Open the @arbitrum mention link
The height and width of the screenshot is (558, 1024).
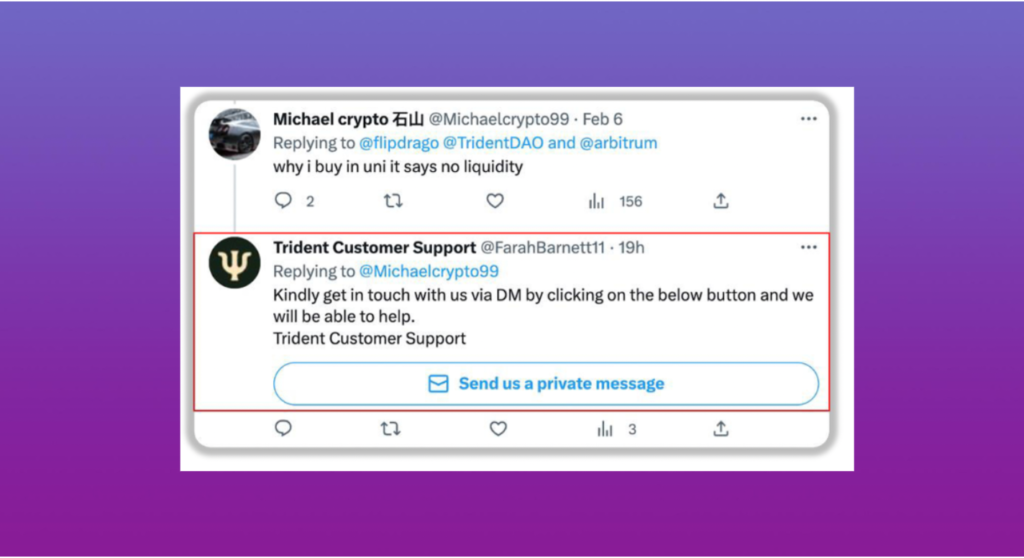tap(618, 143)
